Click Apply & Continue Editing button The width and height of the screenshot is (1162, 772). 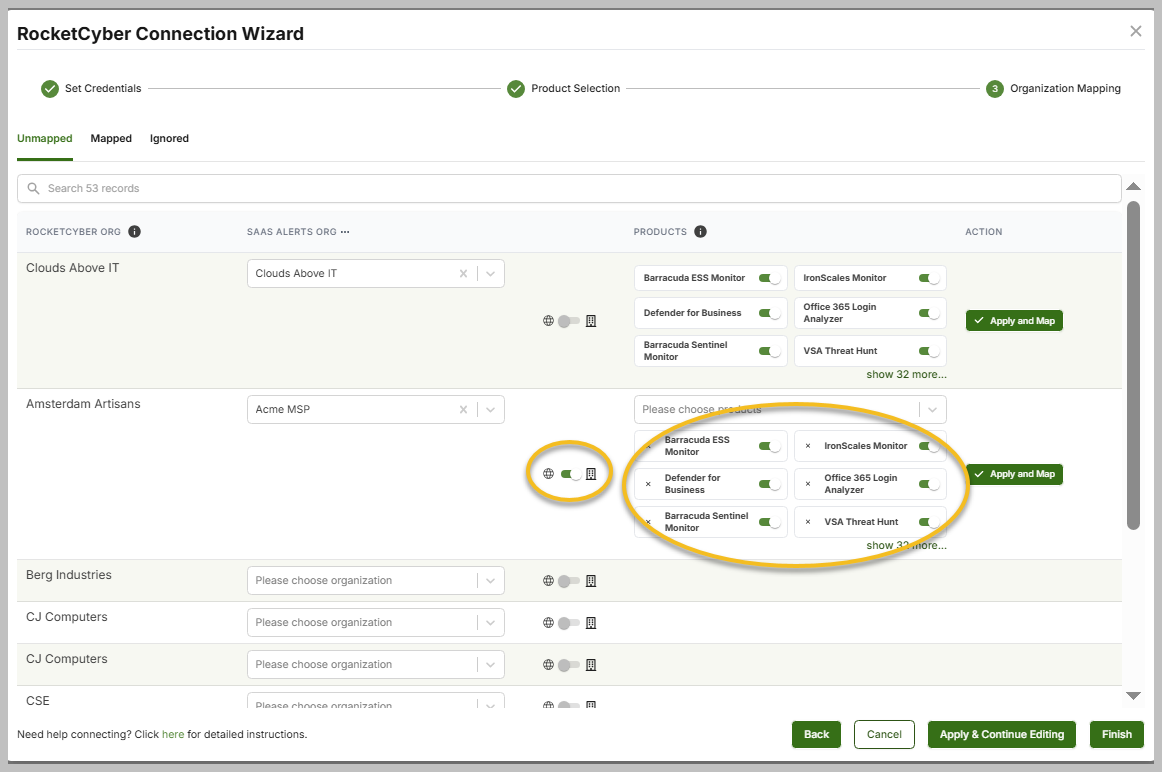(x=1001, y=734)
